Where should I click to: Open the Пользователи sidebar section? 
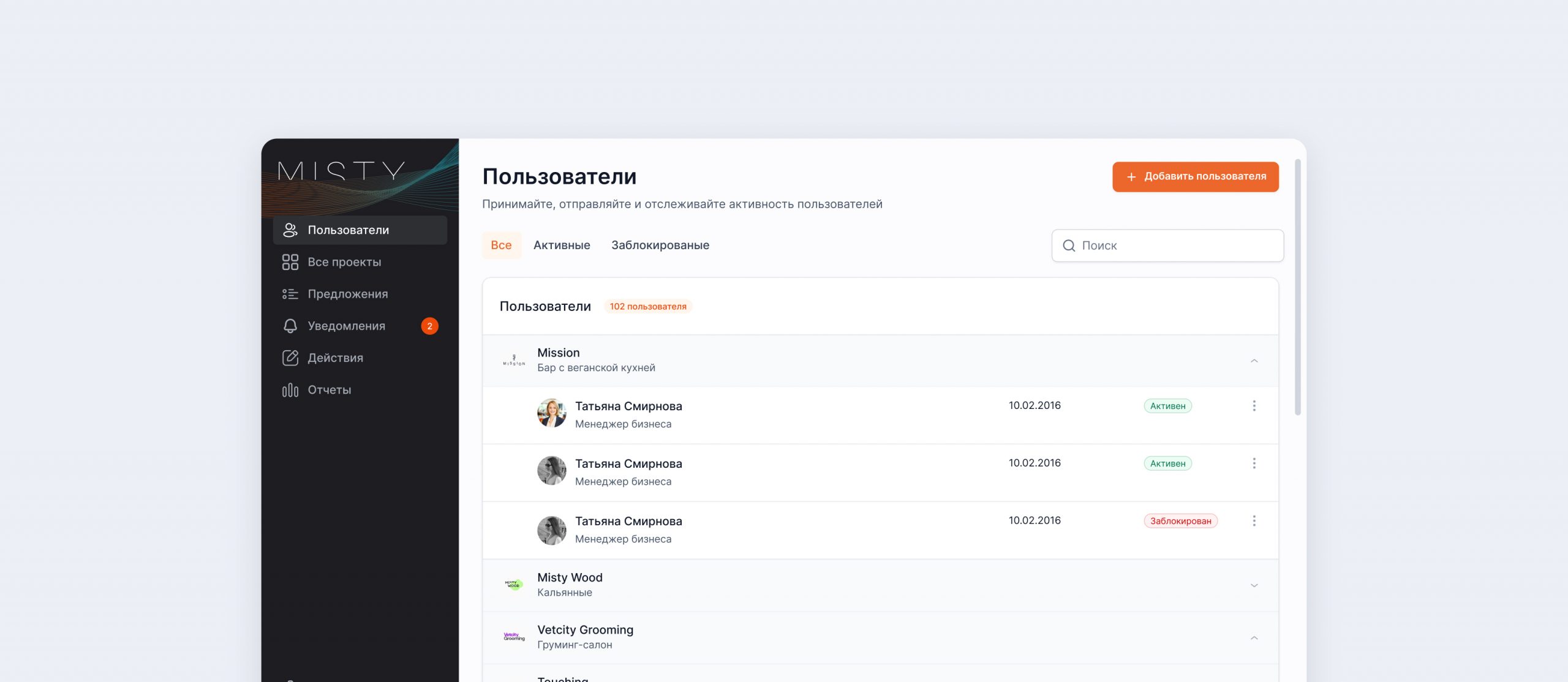coord(360,230)
